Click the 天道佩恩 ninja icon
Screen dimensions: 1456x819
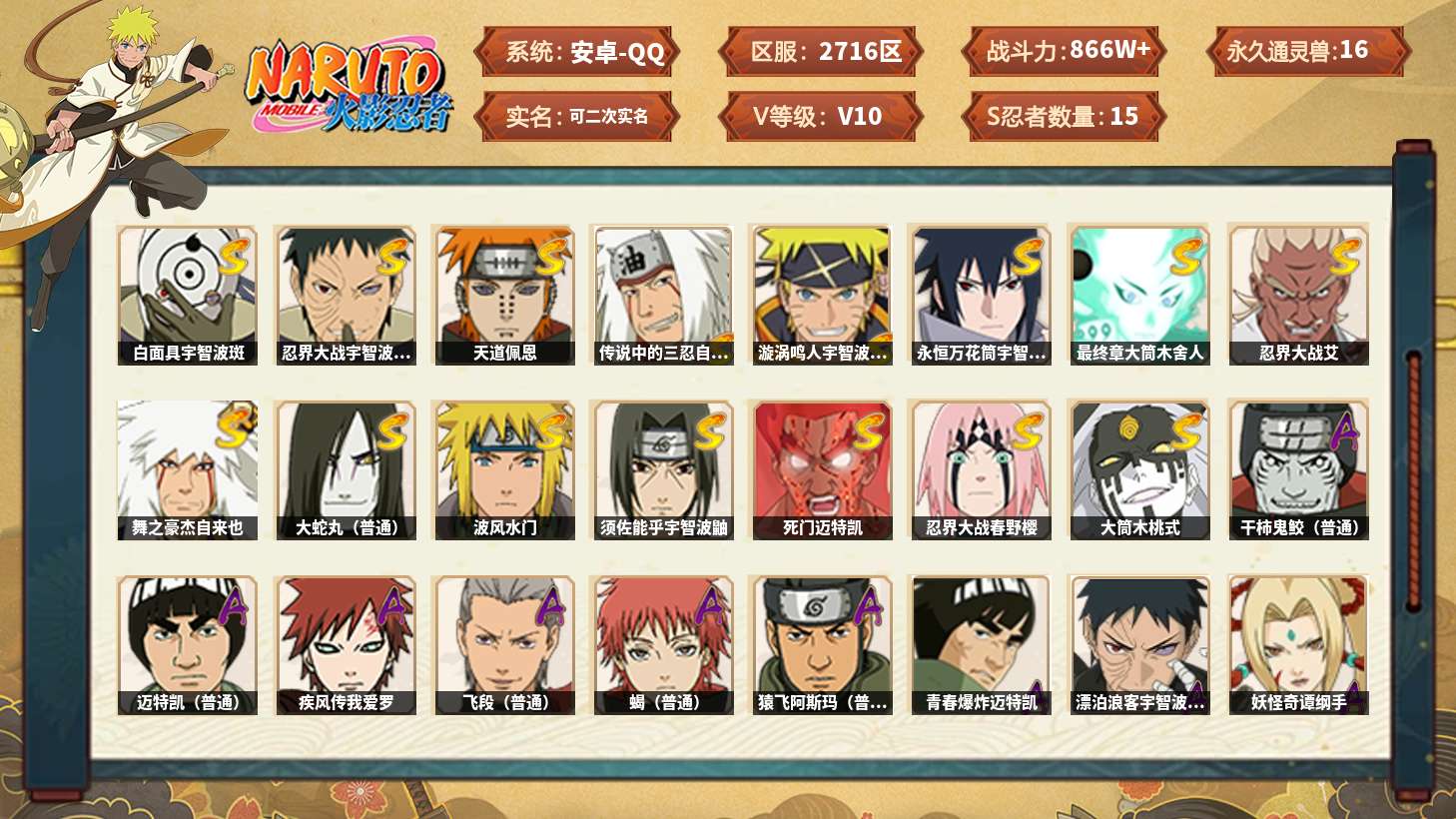[x=504, y=295]
